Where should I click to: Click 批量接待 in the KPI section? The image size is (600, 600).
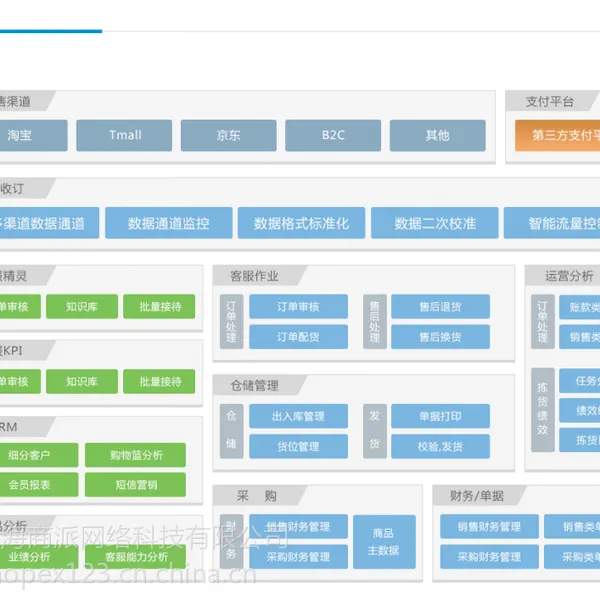(x=159, y=382)
